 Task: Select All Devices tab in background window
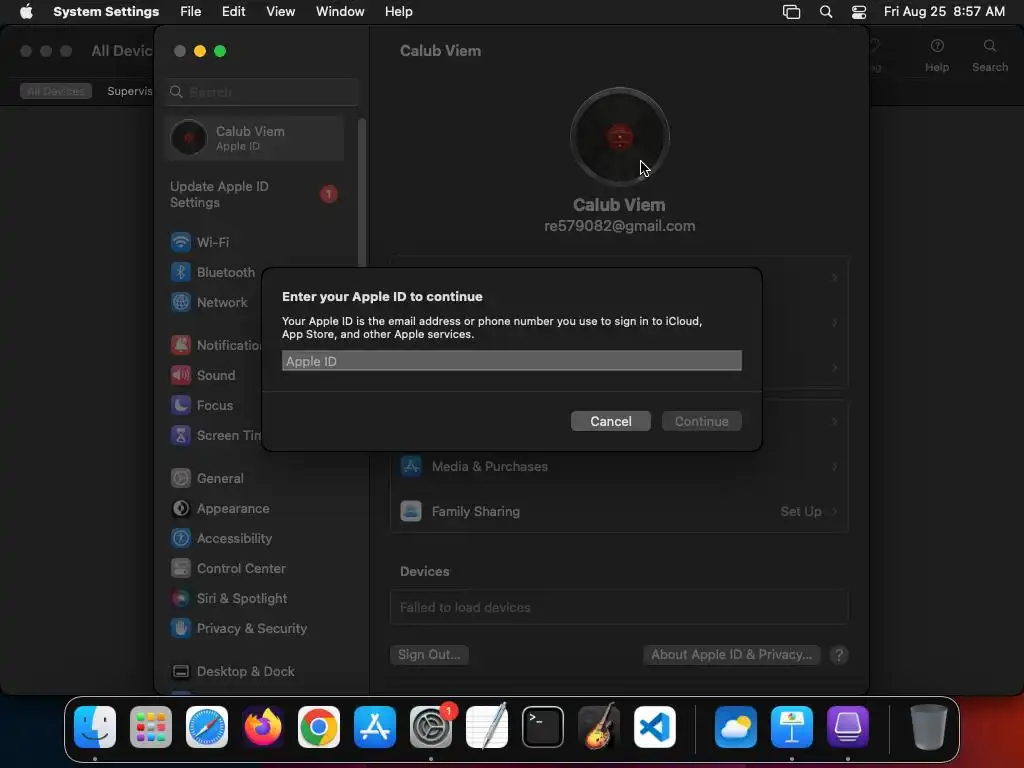click(x=56, y=91)
